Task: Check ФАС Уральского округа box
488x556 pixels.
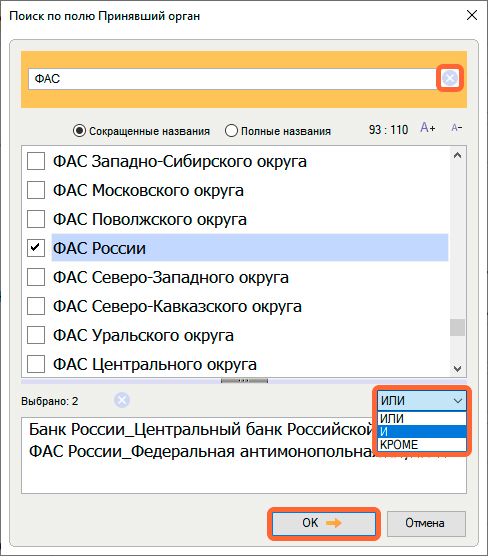Action: (36, 335)
